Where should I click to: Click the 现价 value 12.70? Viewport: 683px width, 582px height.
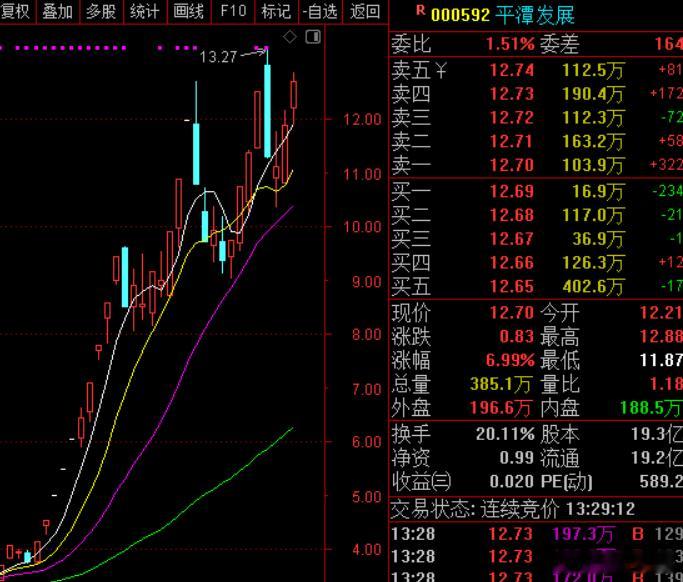tap(512, 312)
